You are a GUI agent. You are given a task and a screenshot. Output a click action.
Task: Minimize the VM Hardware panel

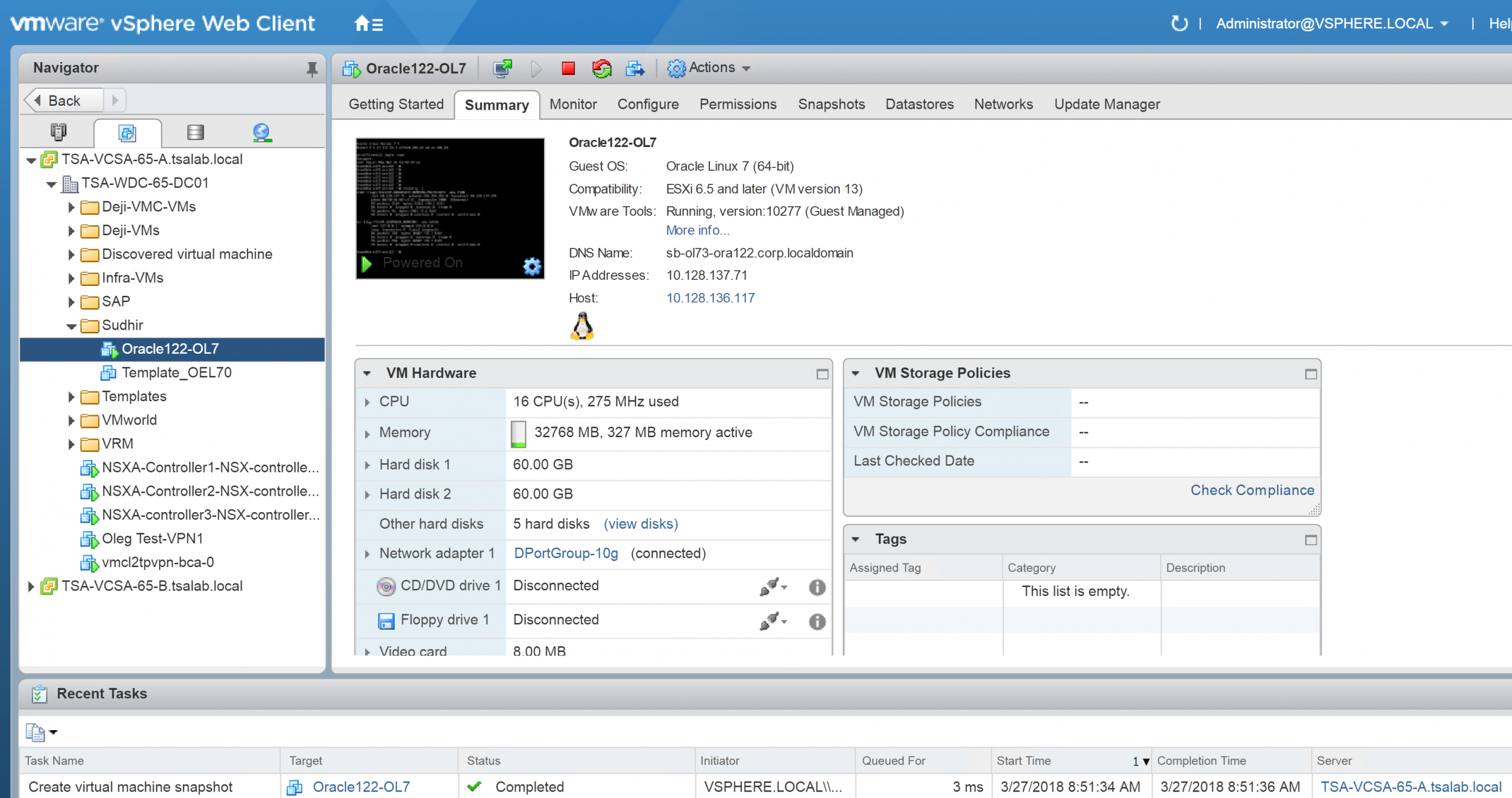[822, 374]
